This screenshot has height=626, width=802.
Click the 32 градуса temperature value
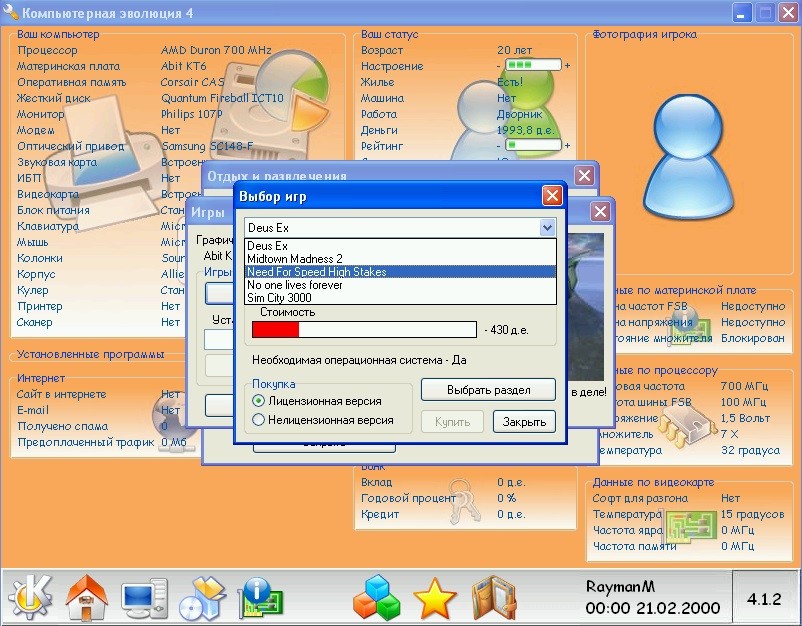(750, 450)
